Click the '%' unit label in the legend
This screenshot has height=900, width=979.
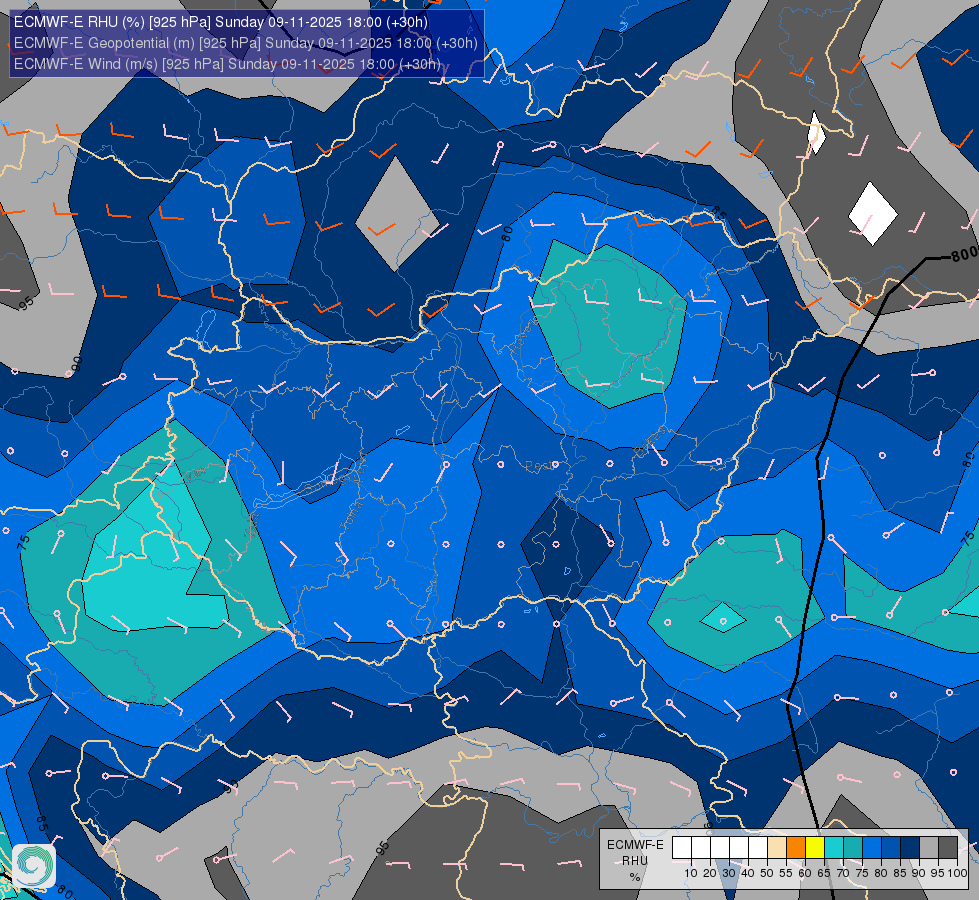pyautogui.click(x=635, y=877)
